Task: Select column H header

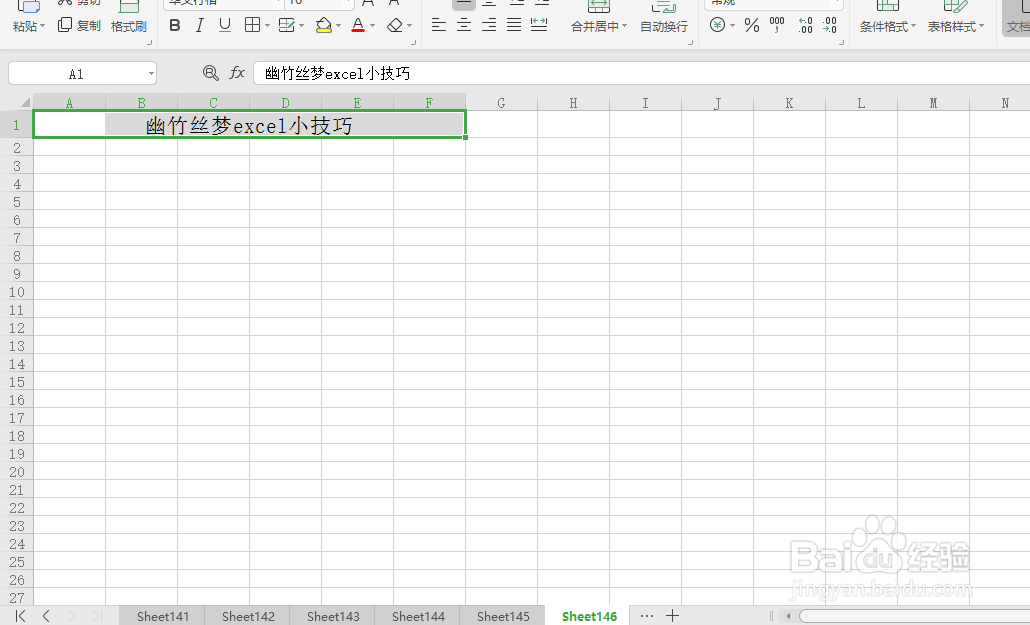Action: (573, 103)
